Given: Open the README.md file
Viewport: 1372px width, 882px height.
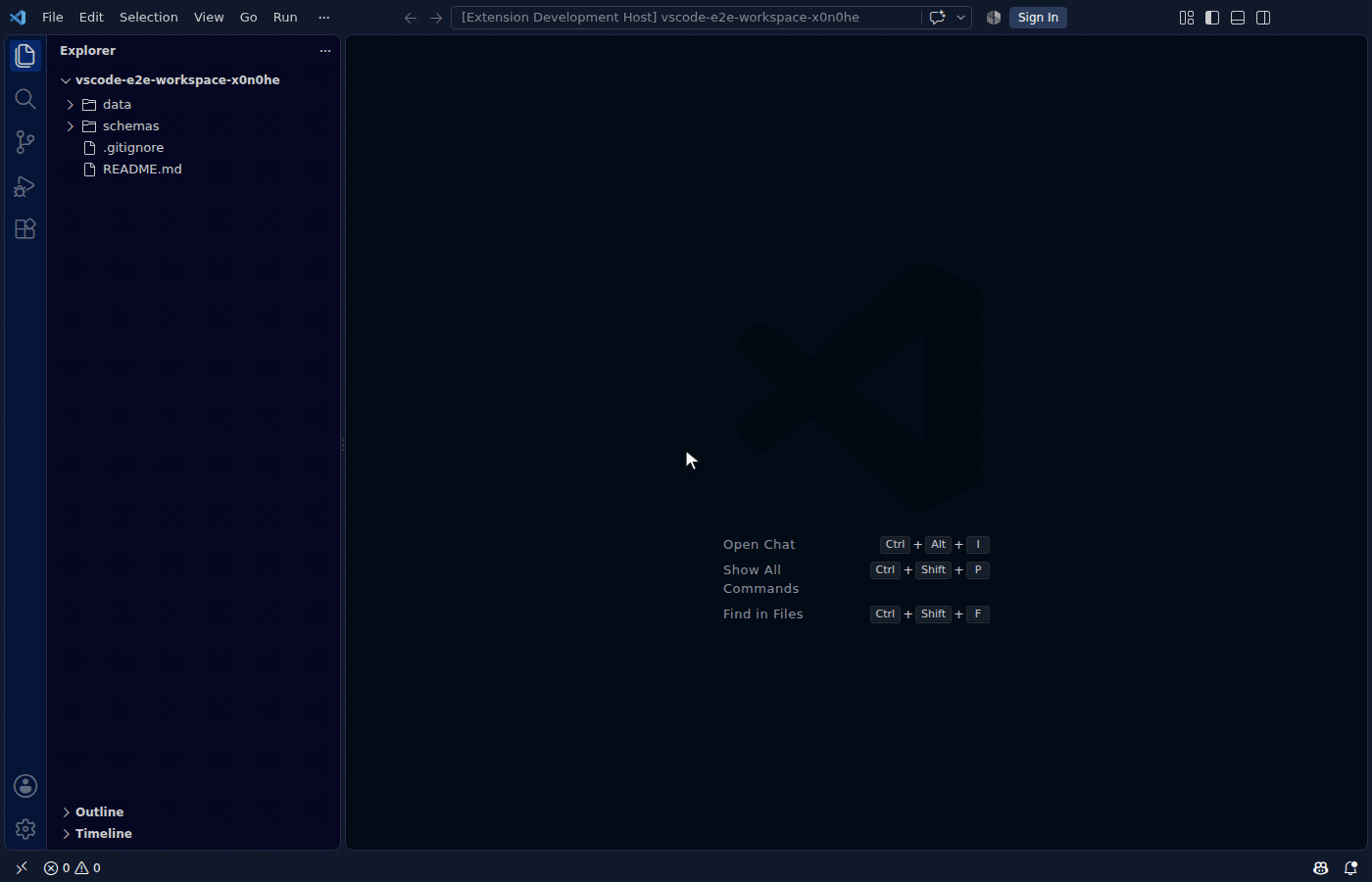Looking at the screenshot, I should point(194,169).
